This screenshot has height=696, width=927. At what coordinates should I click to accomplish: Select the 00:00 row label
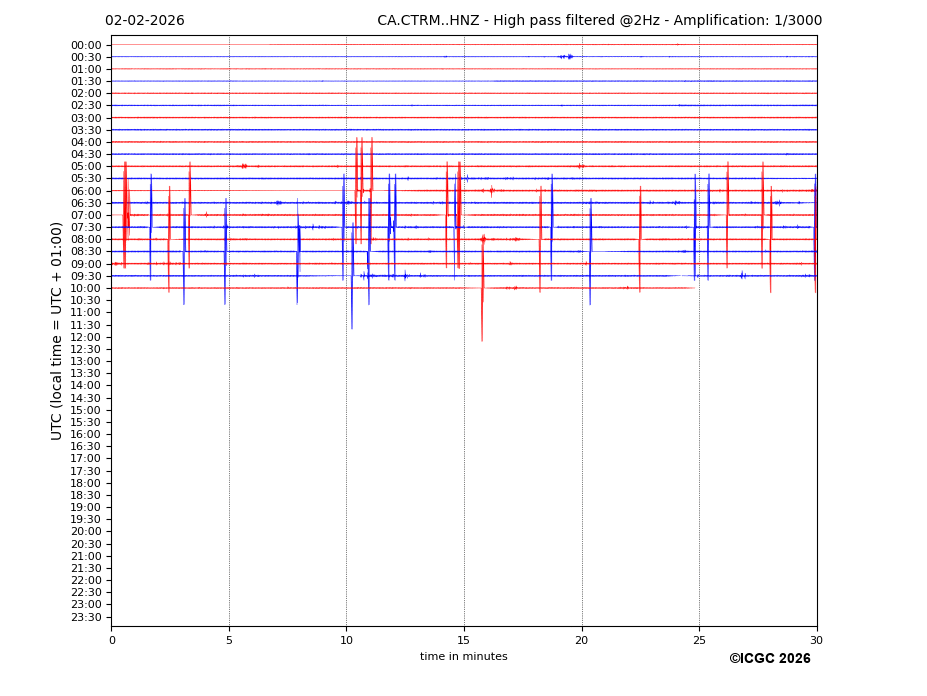pyautogui.click(x=86, y=45)
